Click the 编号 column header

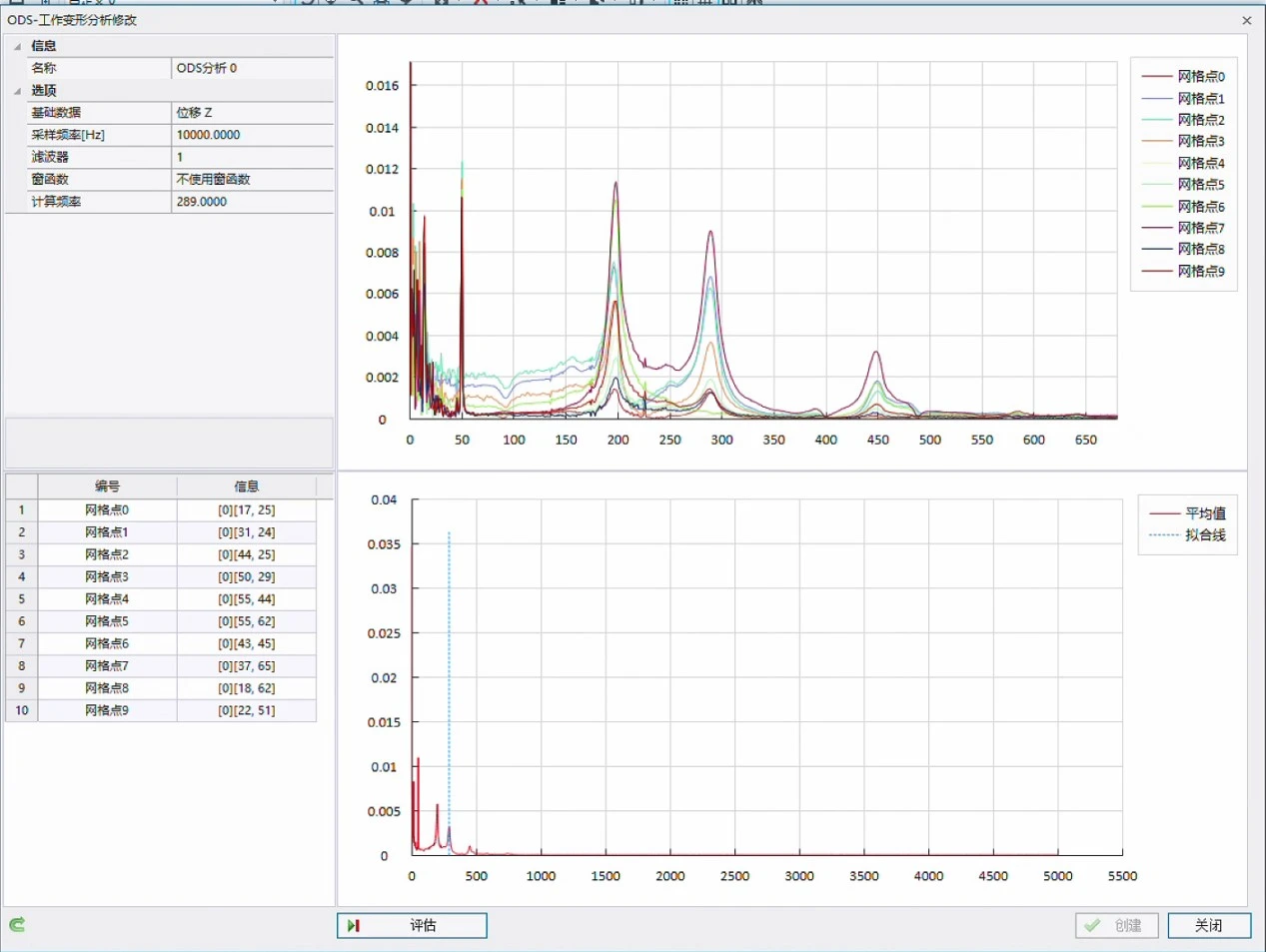[x=107, y=486]
